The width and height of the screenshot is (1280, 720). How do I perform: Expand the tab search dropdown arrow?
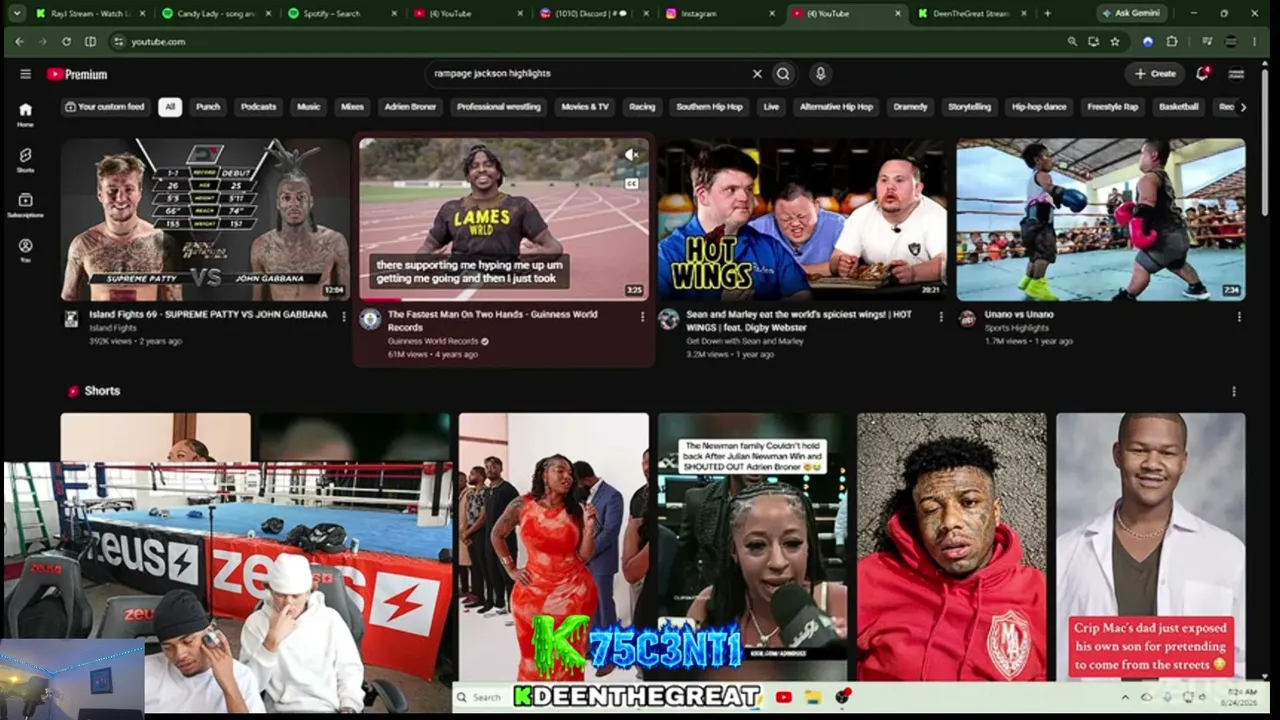pos(17,13)
